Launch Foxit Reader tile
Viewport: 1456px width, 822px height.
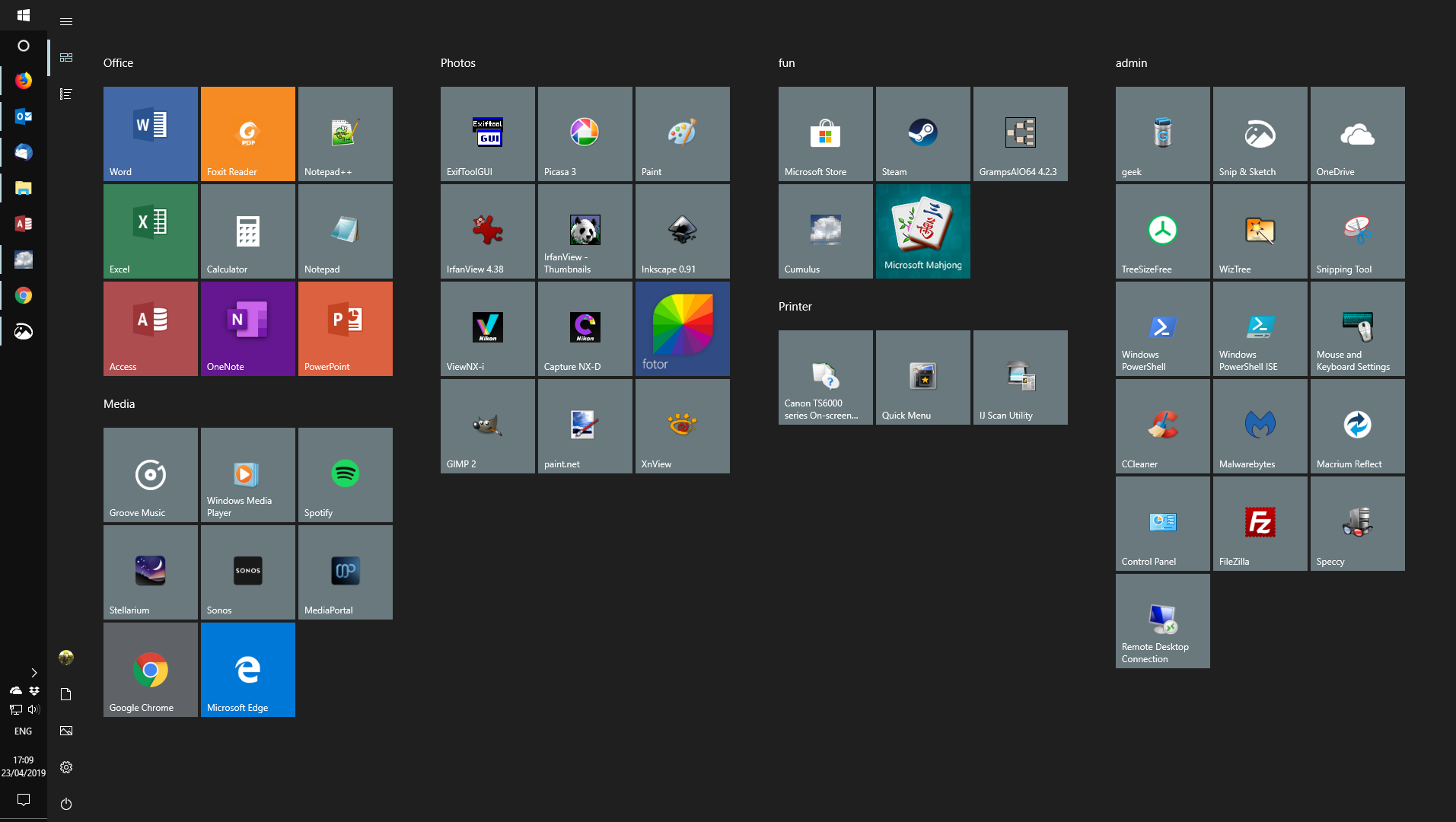[x=248, y=134]
